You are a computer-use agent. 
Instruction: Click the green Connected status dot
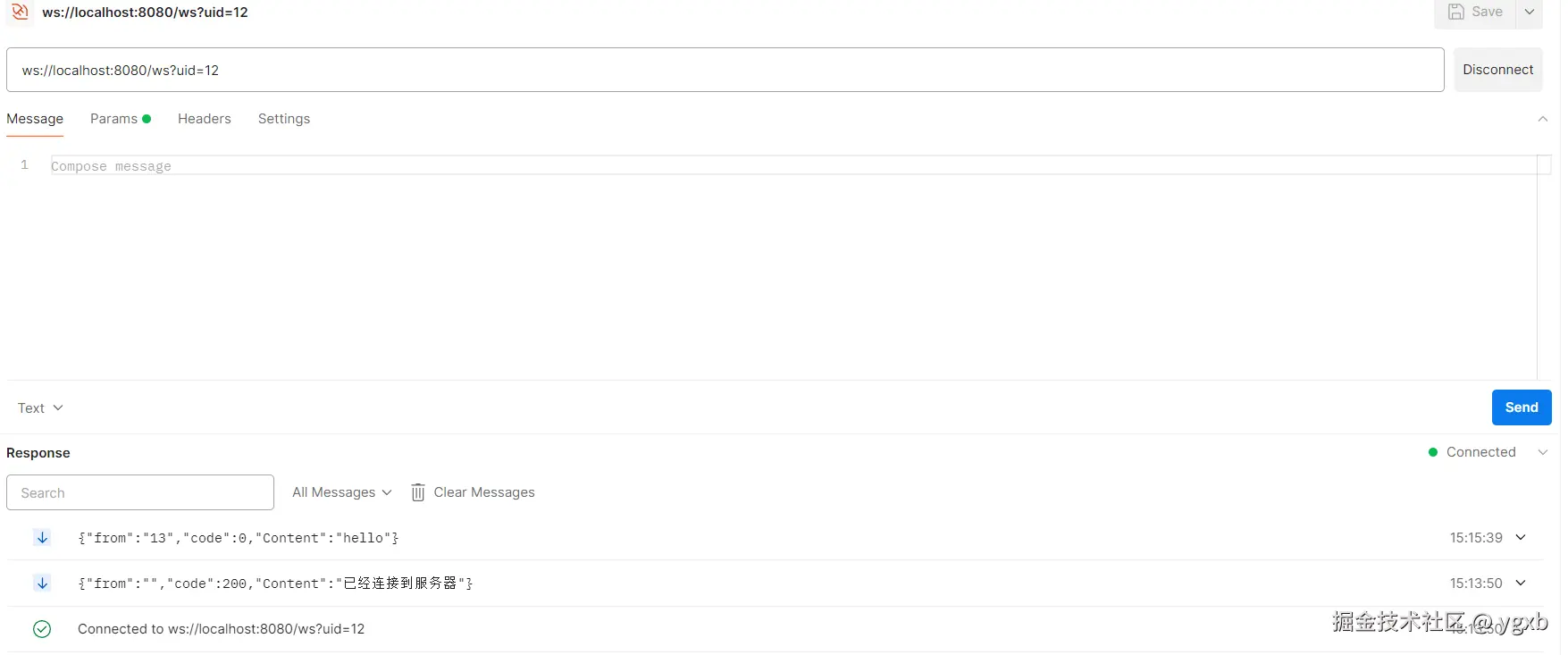point(1433,452)
